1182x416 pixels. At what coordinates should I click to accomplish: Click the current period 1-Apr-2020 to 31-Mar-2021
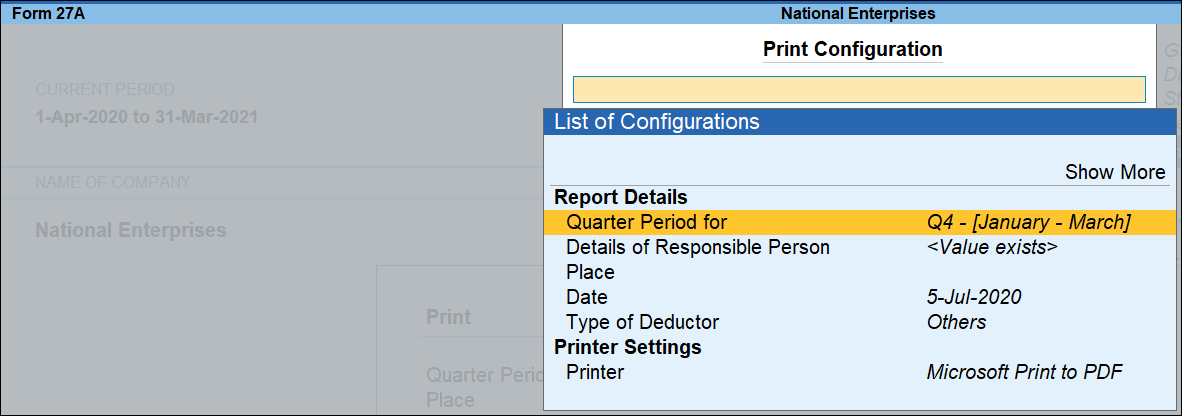(x=146, y=117)
